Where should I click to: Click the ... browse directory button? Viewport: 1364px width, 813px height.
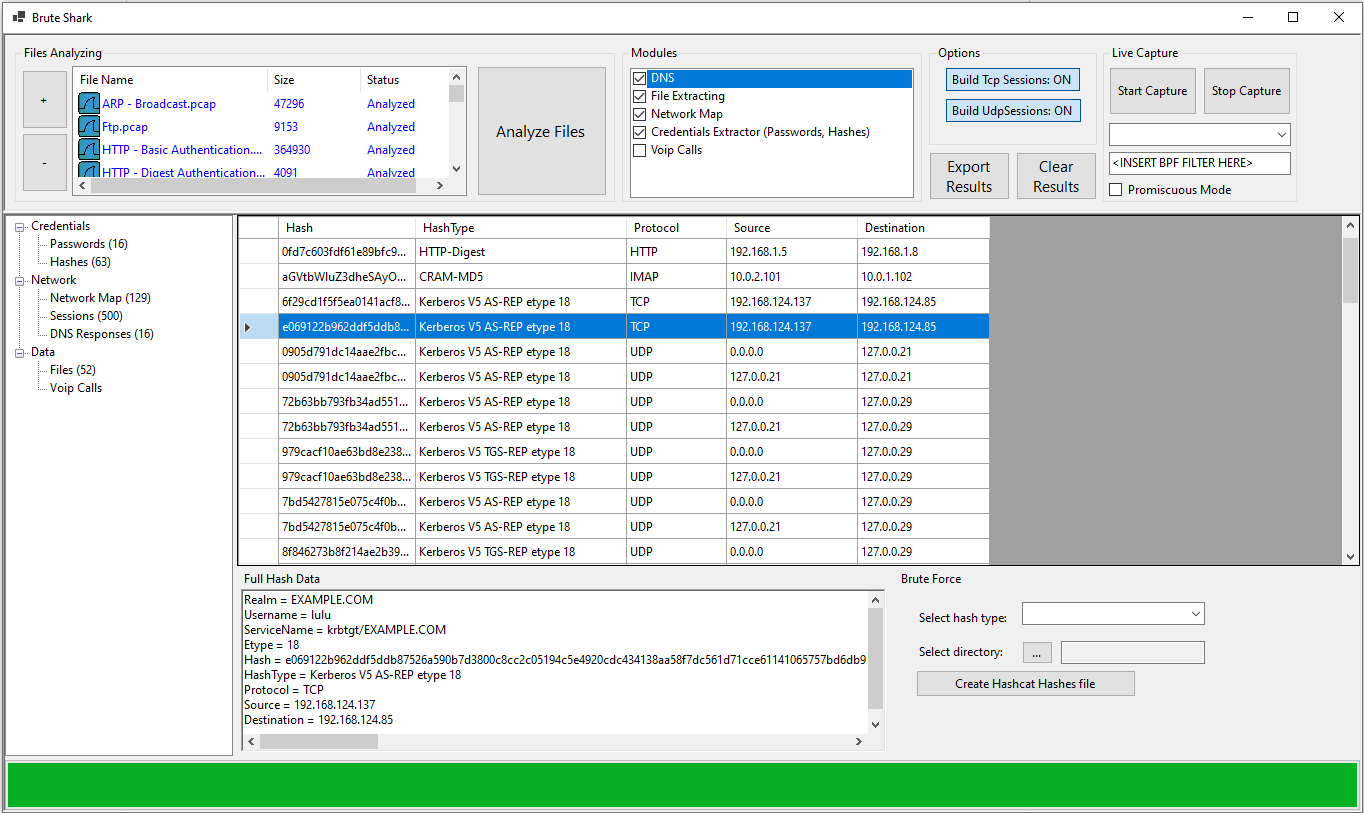(x=1037, y=652)
